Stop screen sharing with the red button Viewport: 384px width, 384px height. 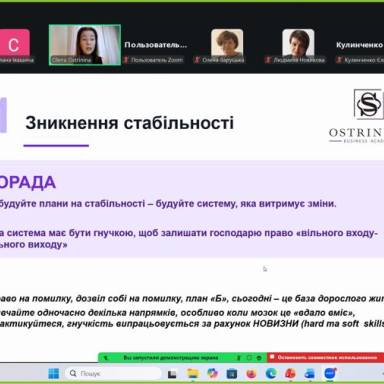[x=325, y=357]
